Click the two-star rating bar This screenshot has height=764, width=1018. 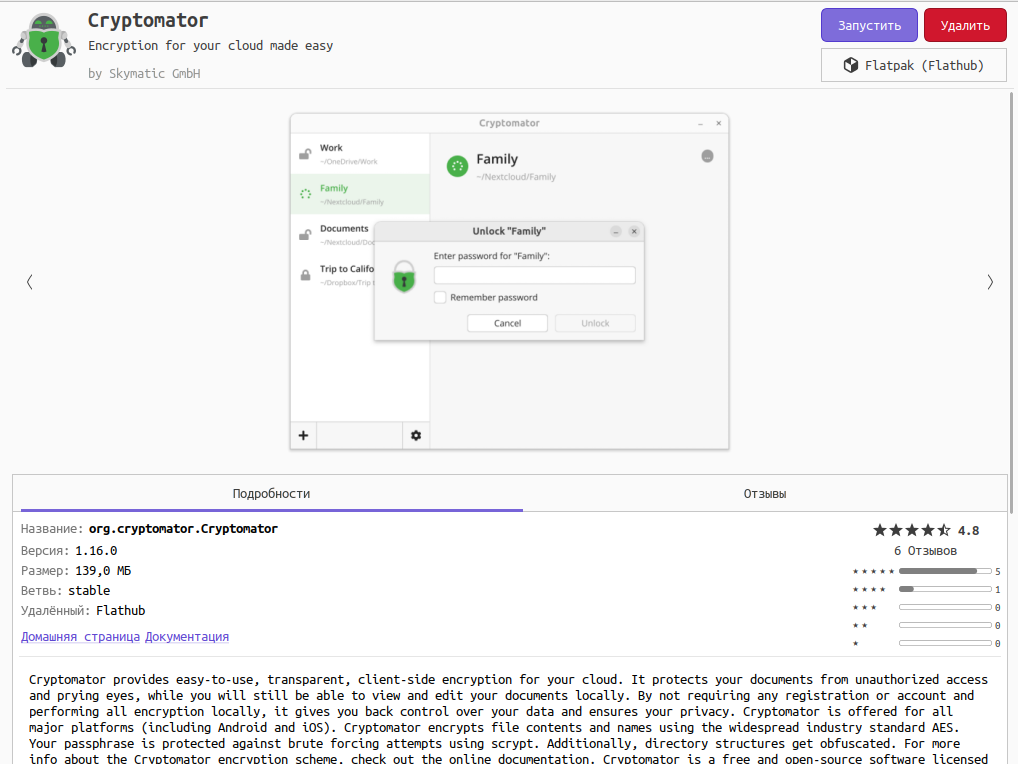point(945,625)
